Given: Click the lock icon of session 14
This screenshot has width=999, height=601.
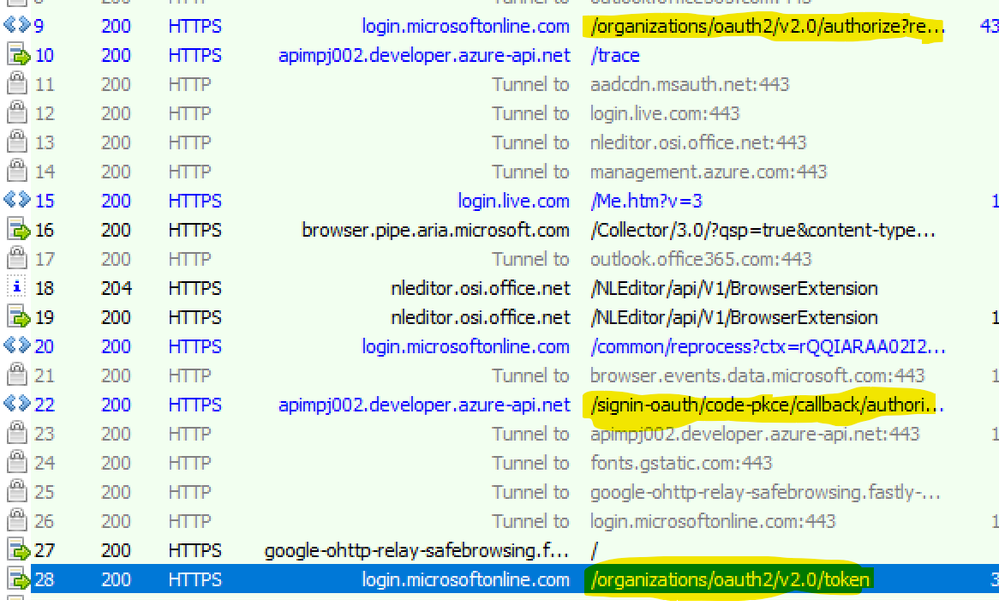Looking at the screenshot, I should 17,172.
